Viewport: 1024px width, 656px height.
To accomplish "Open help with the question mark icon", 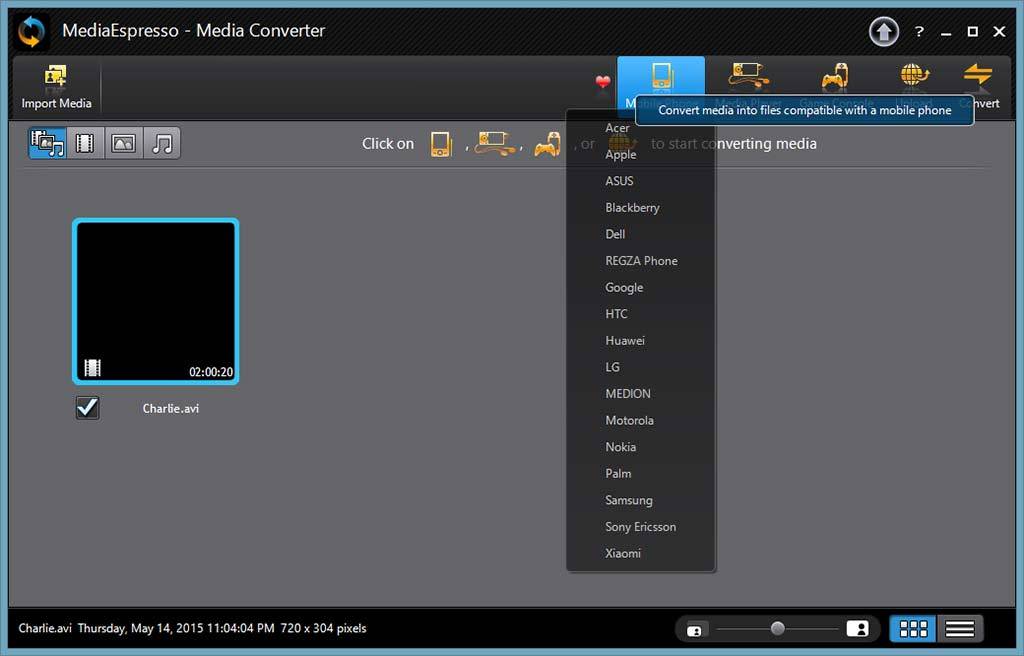I will coord(919,32).
